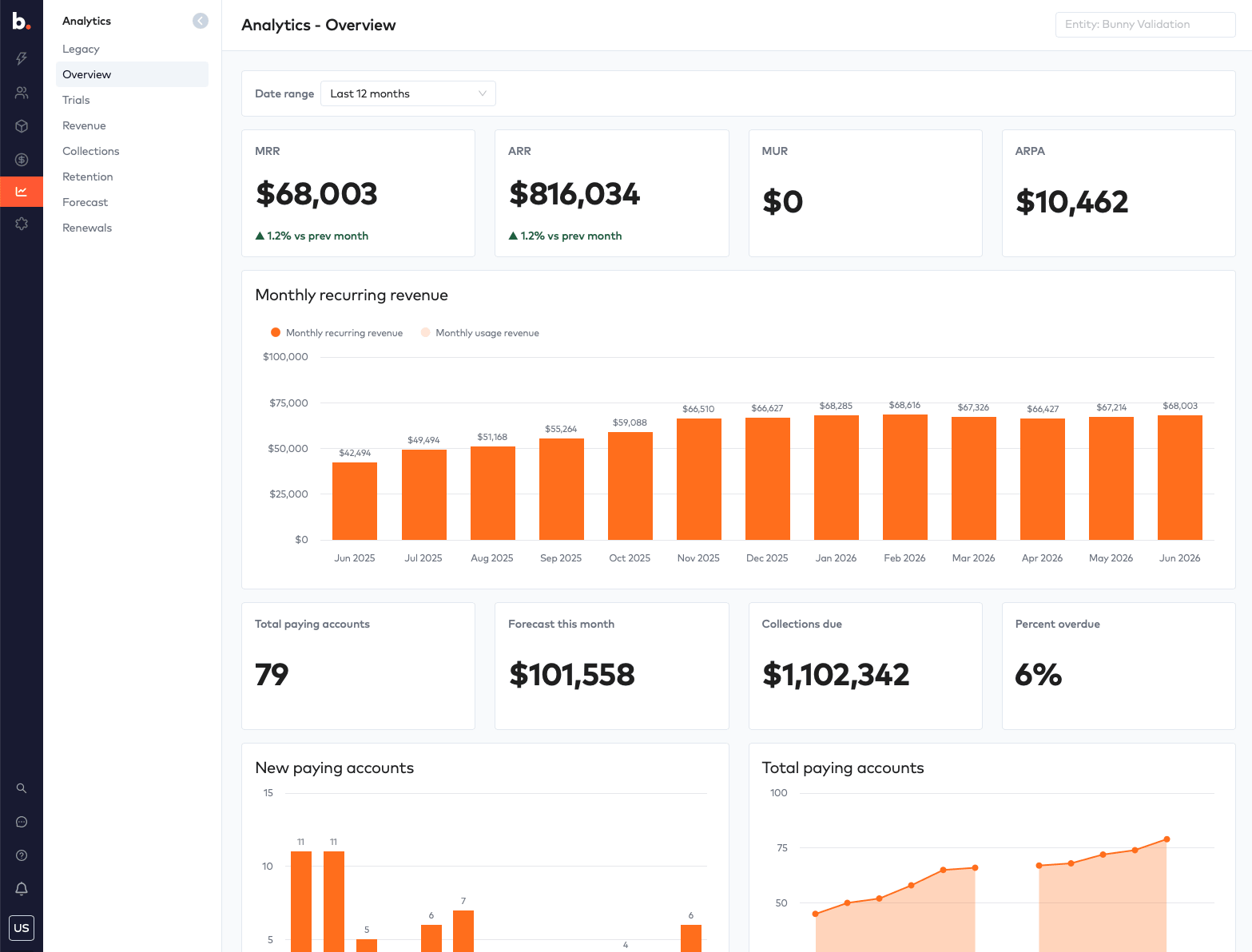Screen dimensions: 1252x952
Task: Open the help question mark icon
Action: (22, 855)
